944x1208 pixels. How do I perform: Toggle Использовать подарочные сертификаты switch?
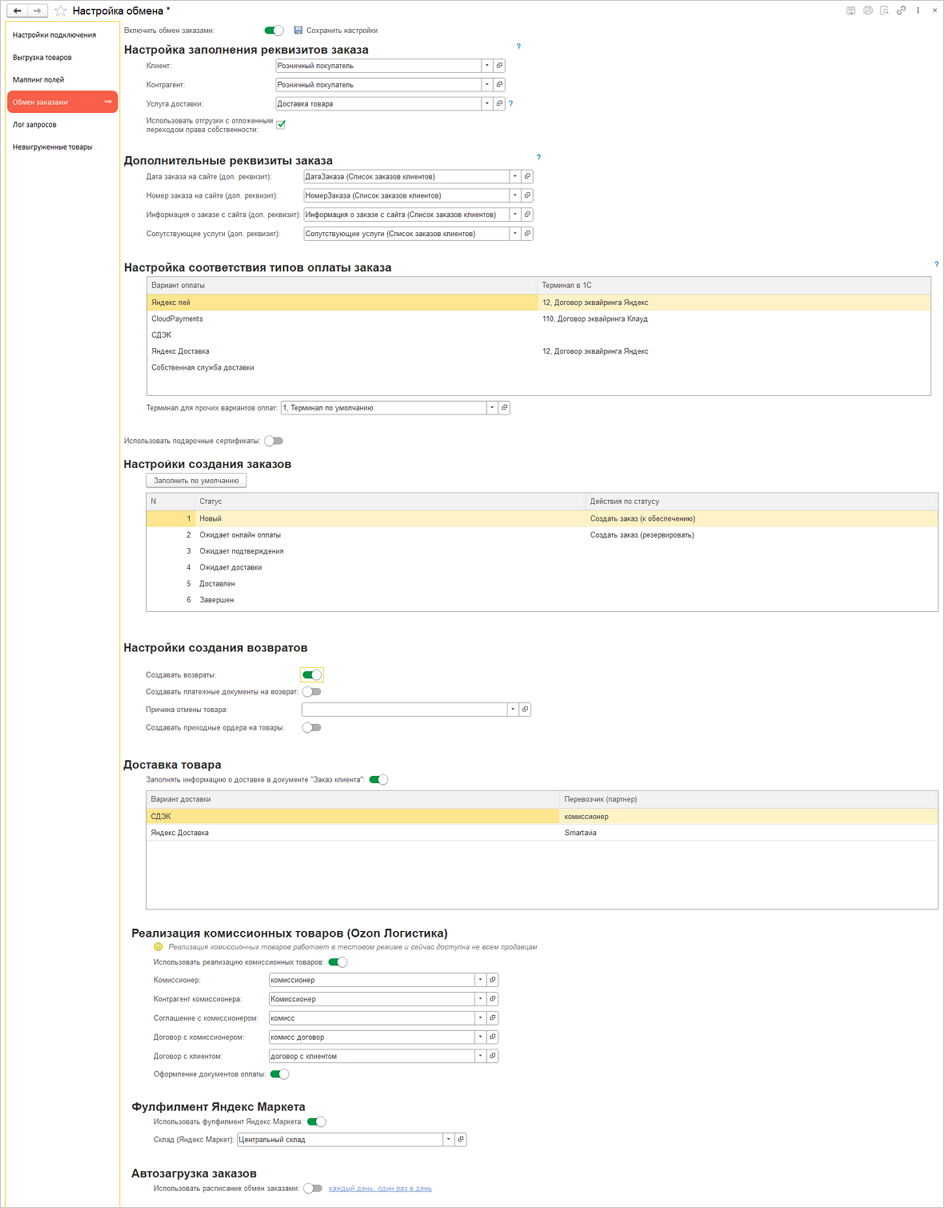[273, 441]
